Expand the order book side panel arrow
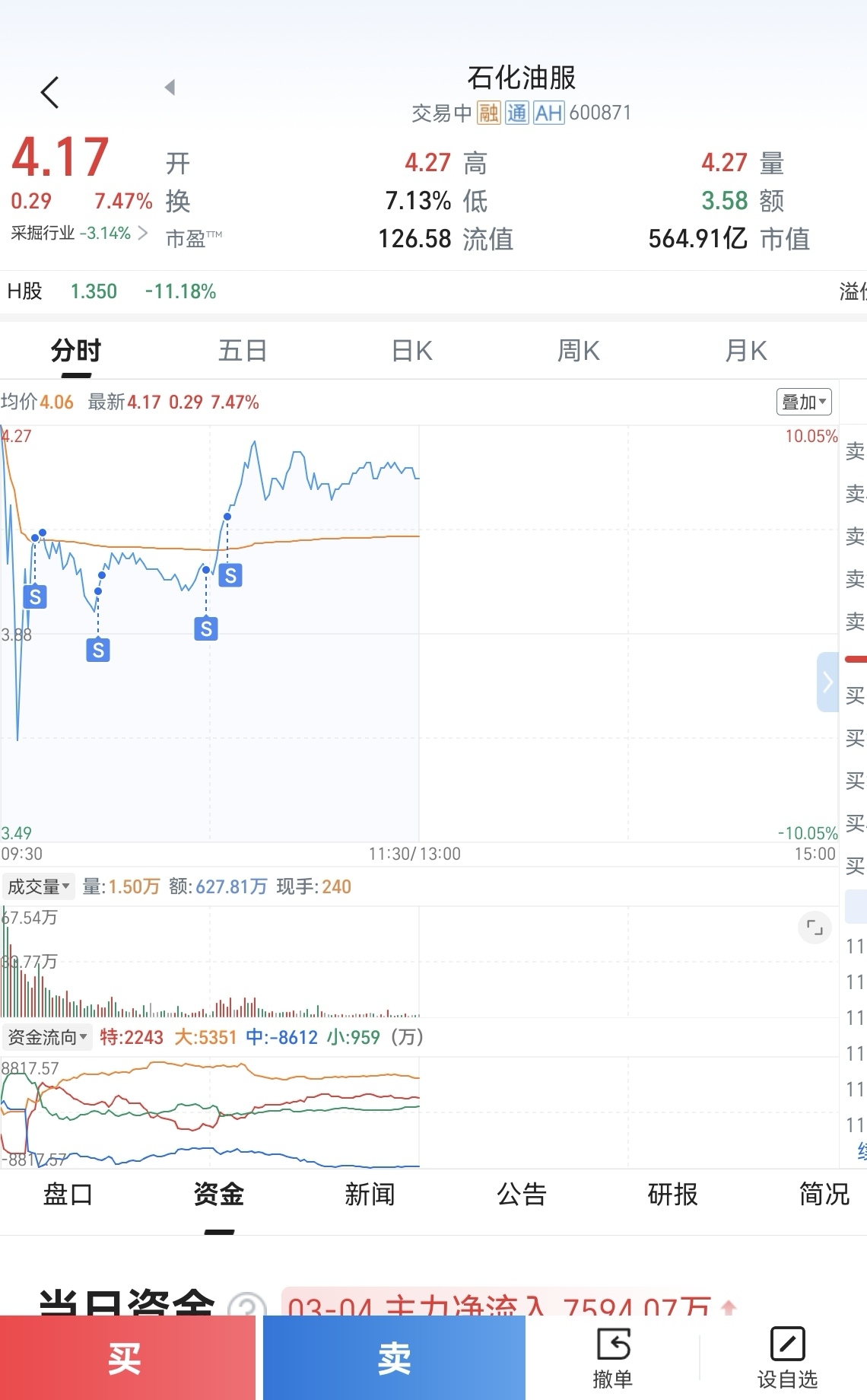The width and height of the screenshot is (867, 1400). click(x=827, y=682)
